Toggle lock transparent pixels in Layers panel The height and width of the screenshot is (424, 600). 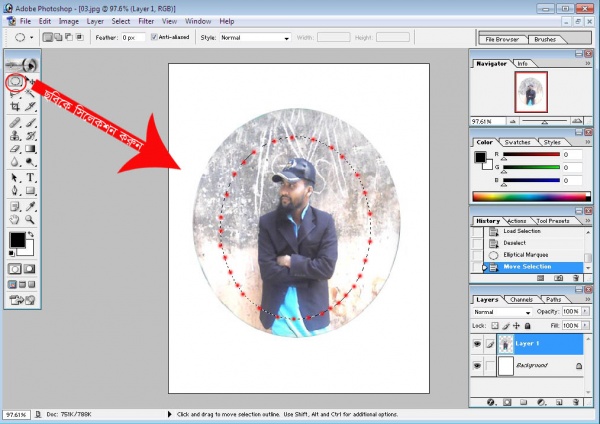[495, 326]
